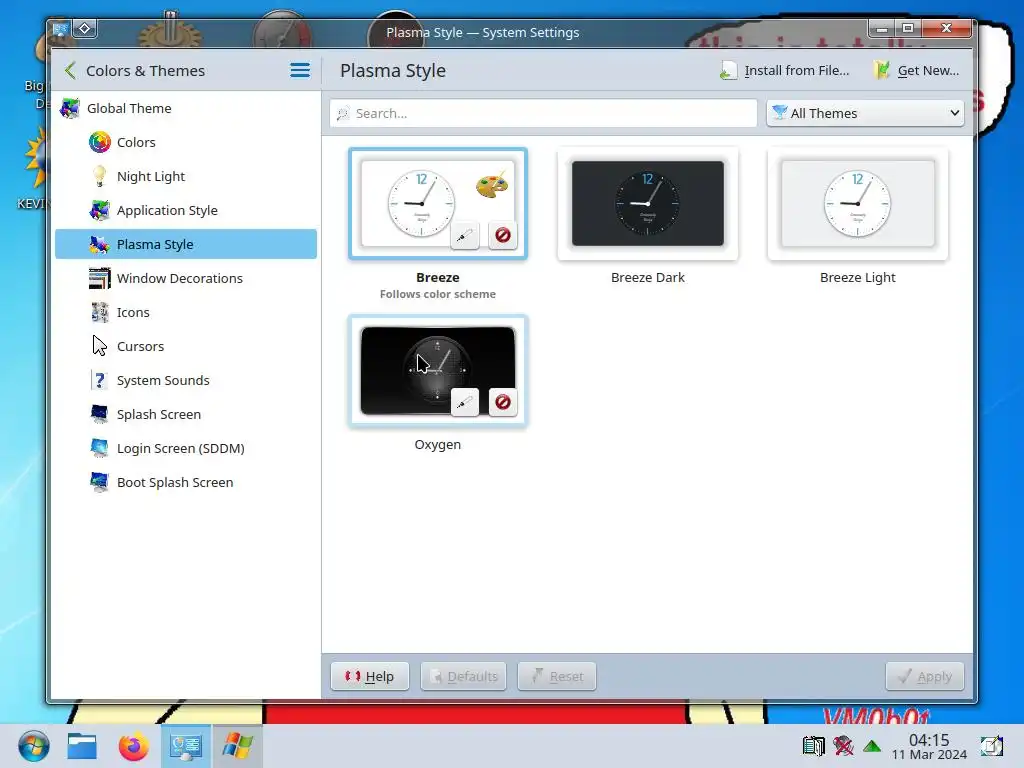1024x768 pixels.
Task: Click the edit theme icon on Oxygen
Action: click(465, 402)
